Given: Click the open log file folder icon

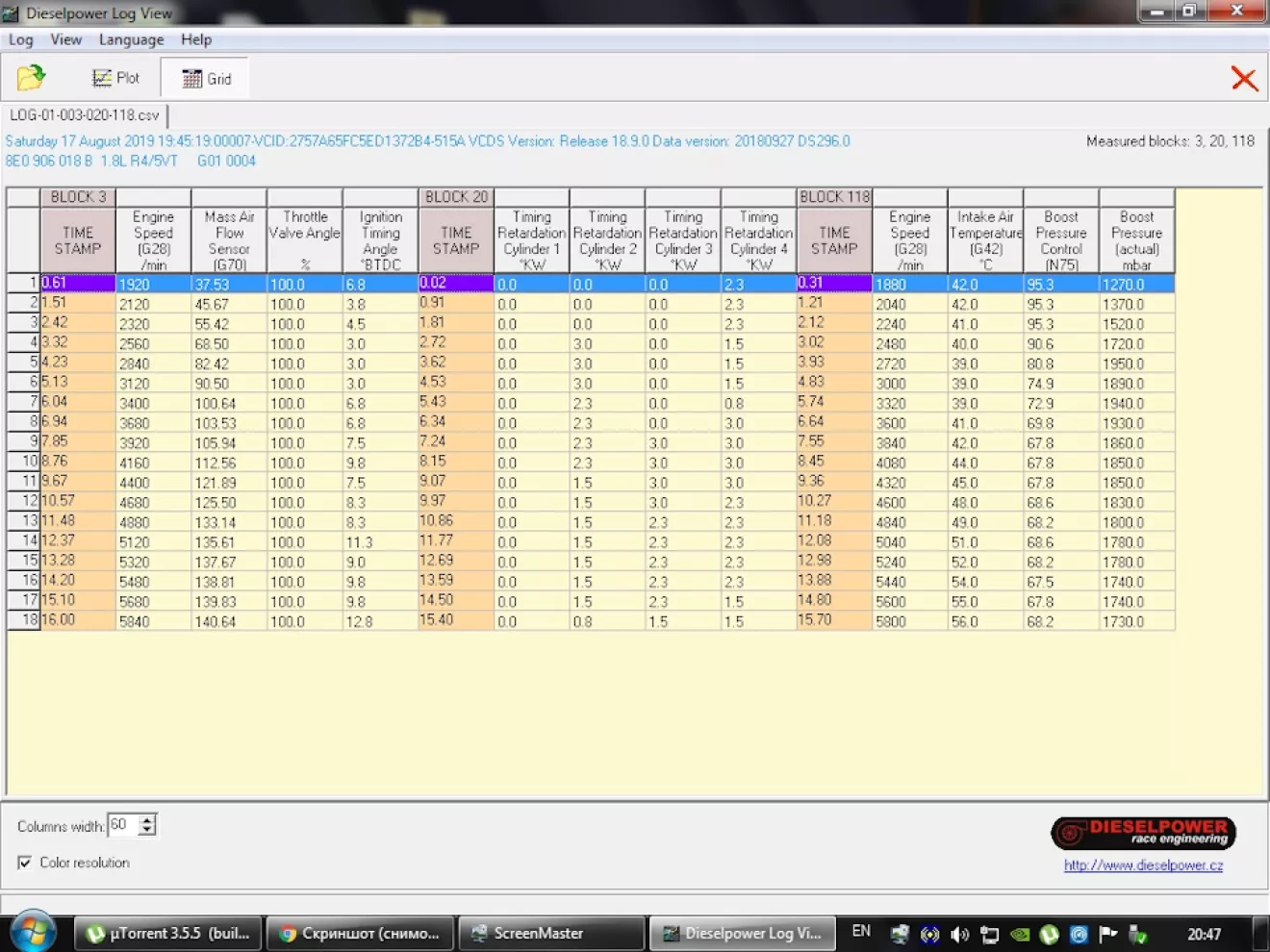Looking at the screenshot, I should click(31, 78).
